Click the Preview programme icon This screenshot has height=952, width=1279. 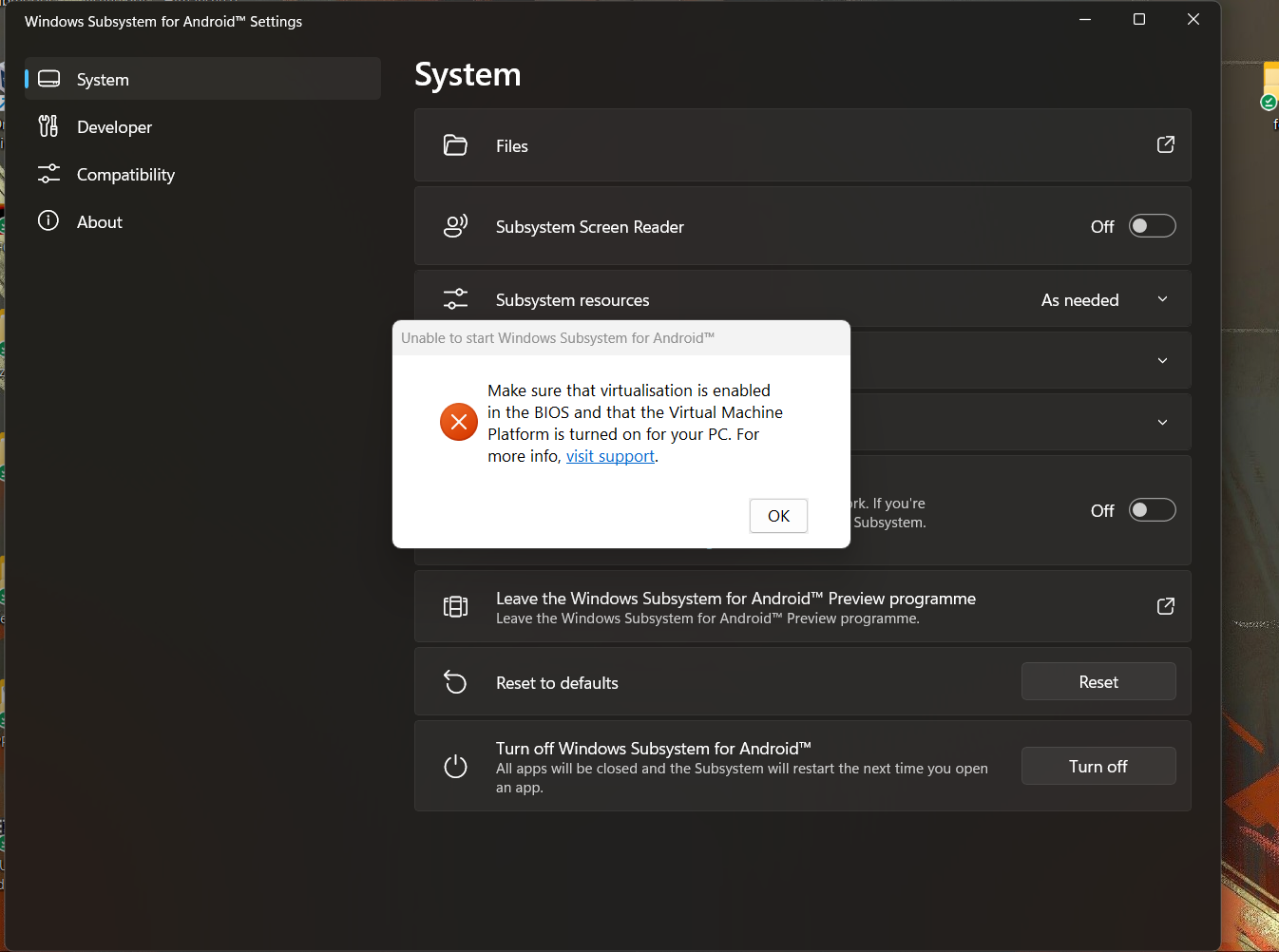coord(456,606)
